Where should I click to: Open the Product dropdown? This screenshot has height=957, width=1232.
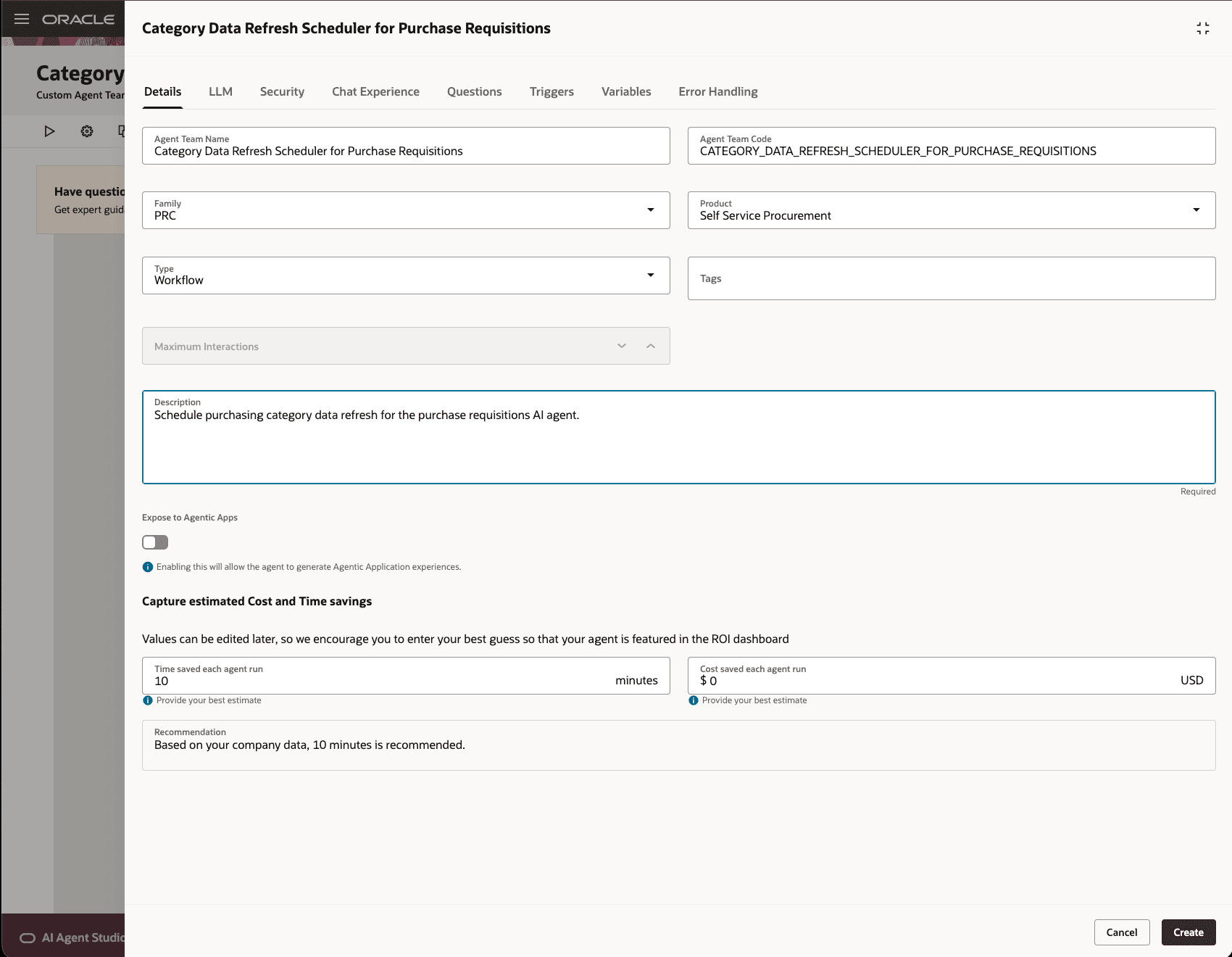1197,210
